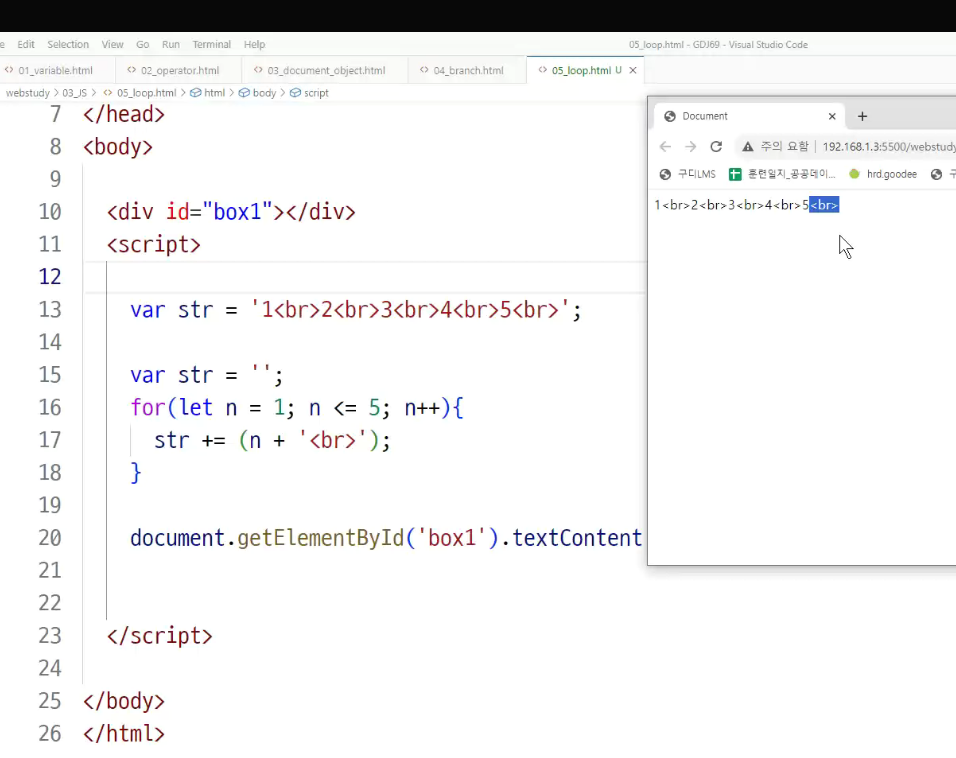Select the Document browser tab
The height and width of the screenshot is (758, 956).
749,116
